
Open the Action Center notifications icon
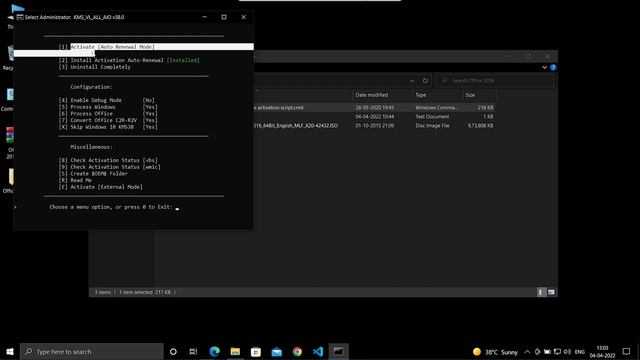click(x=627, y=351)
